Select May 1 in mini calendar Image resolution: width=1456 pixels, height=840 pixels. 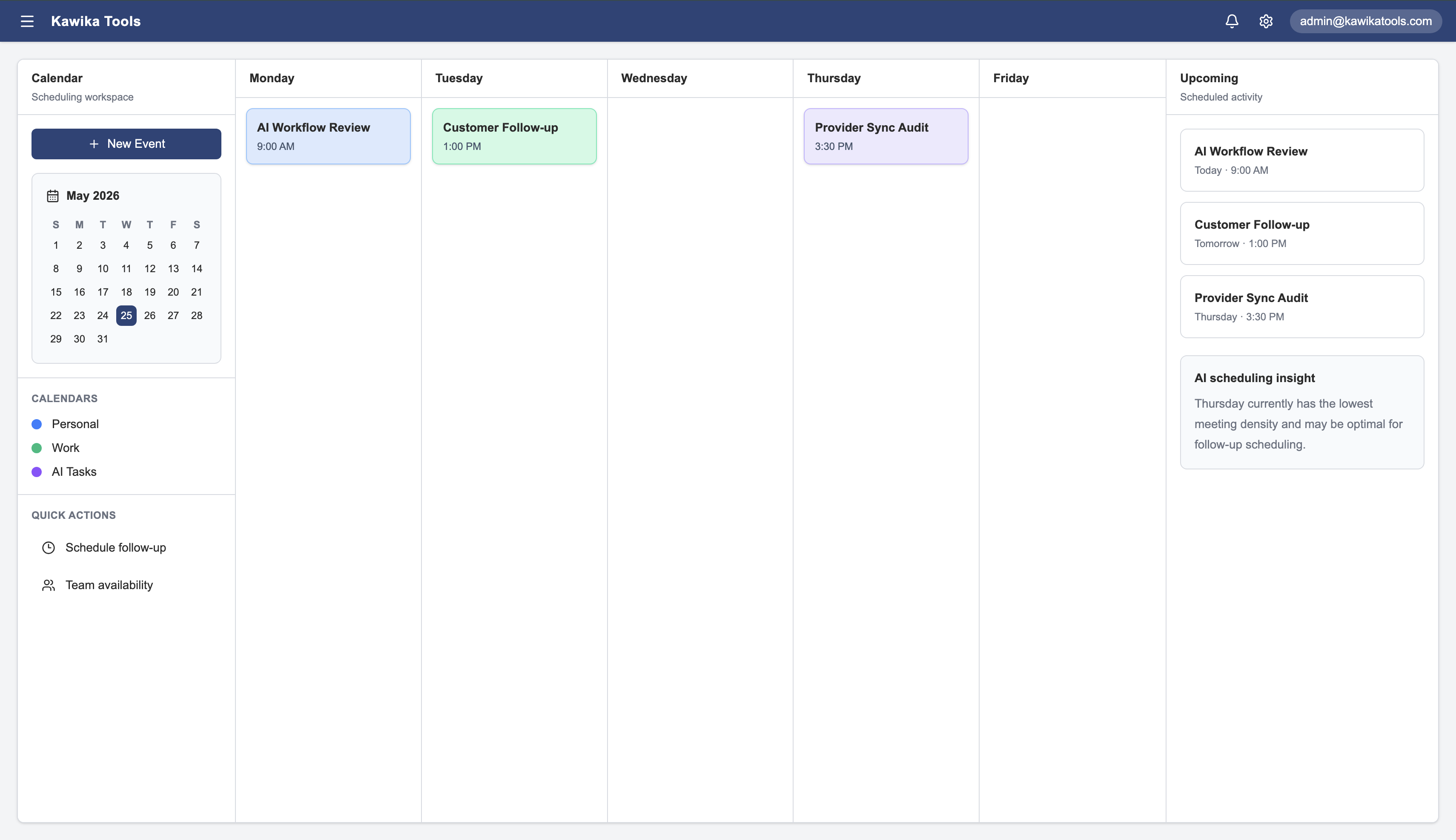tap(56, 245)
